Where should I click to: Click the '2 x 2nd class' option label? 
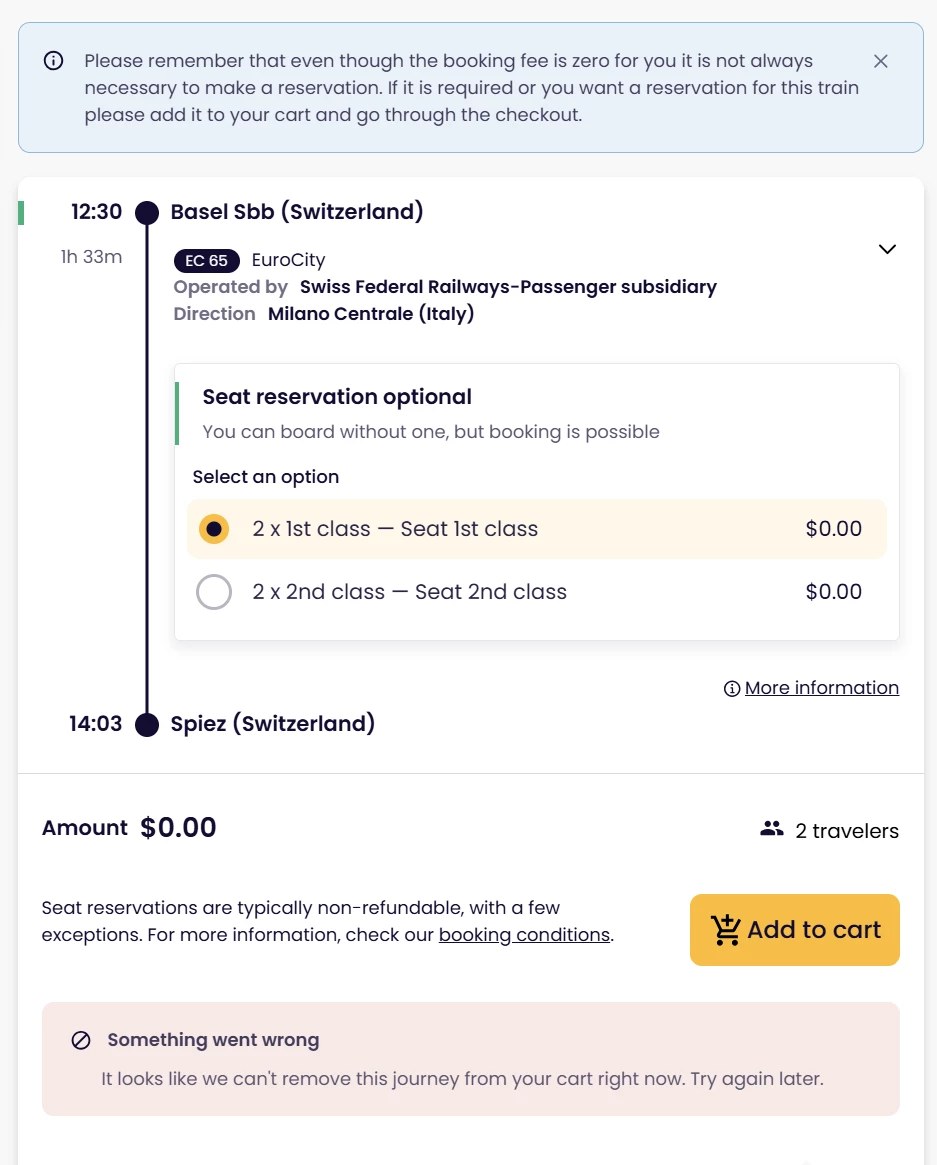[x=409, y=592]
